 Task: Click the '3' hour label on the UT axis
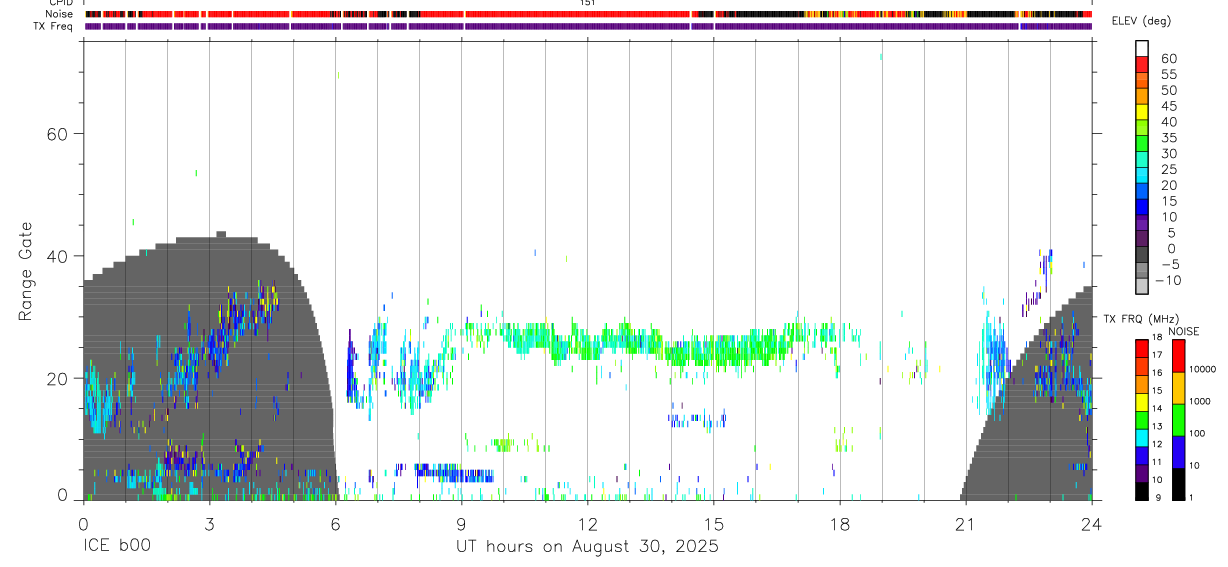(x=209, y=524)
